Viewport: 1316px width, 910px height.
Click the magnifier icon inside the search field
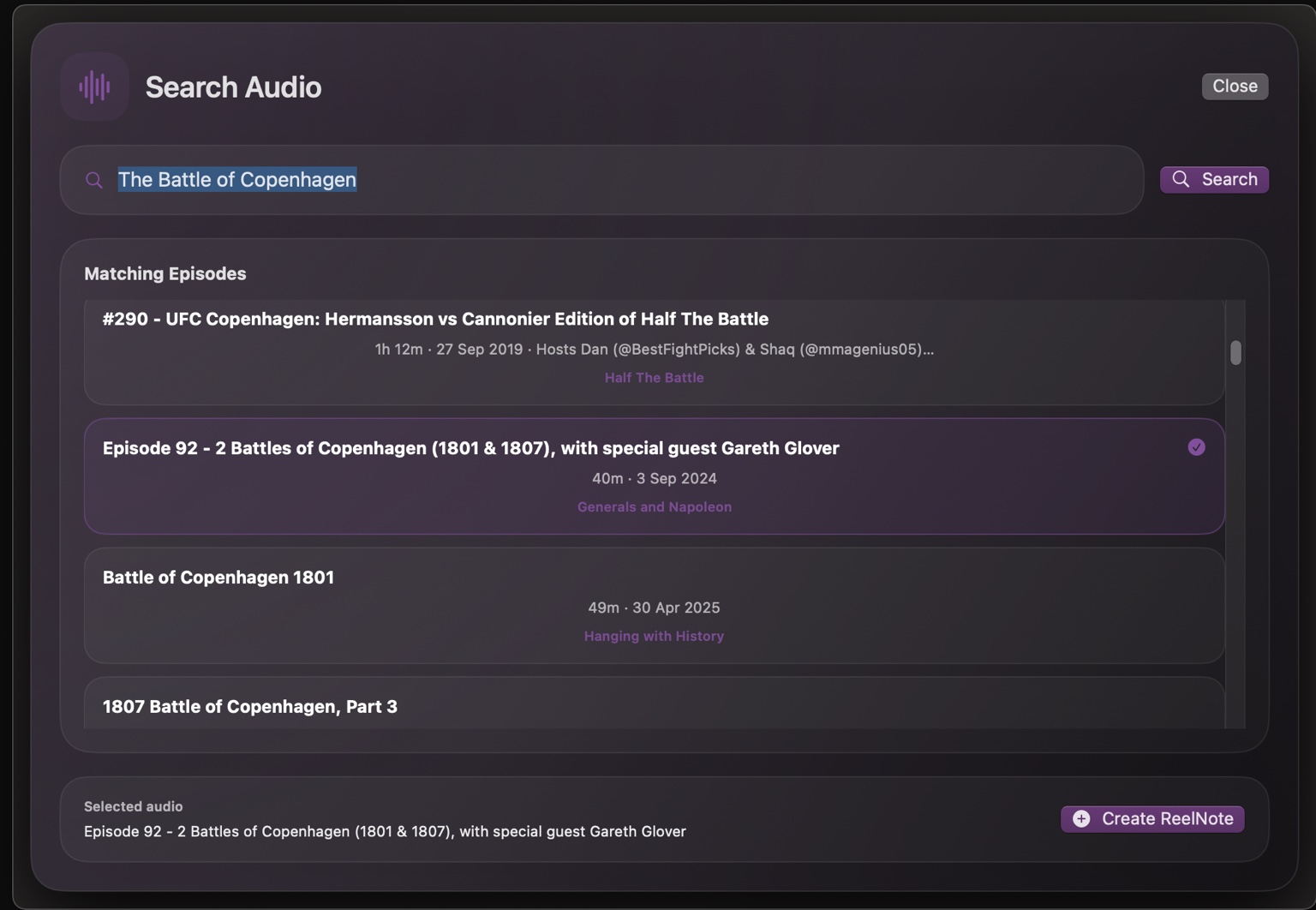click(94, 180)
